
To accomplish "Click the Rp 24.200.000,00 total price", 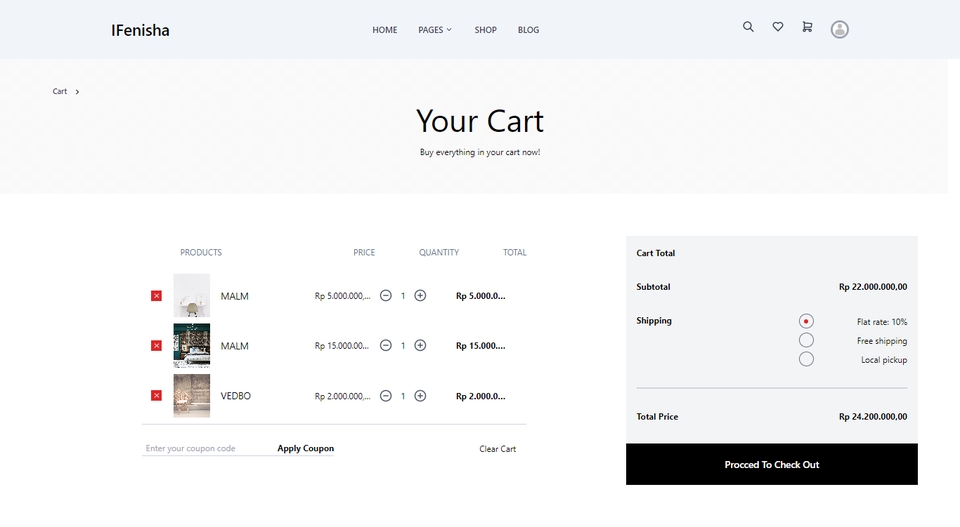I will (x=873, y=416).
